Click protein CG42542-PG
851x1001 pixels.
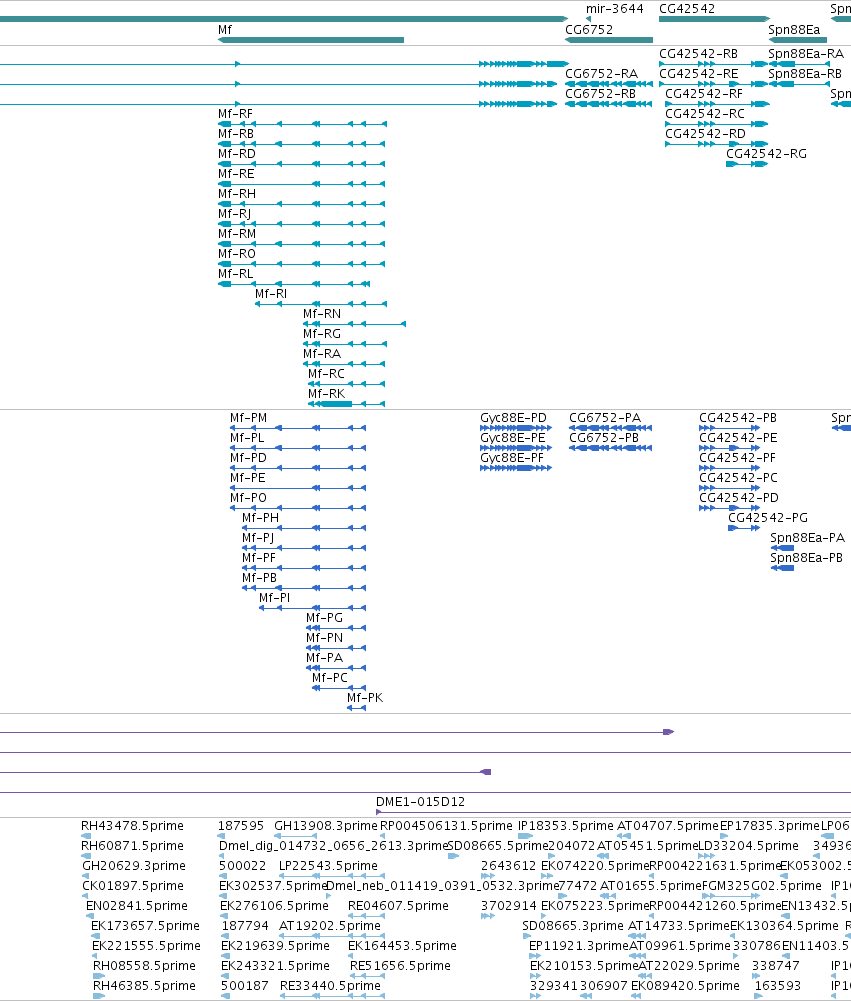pyautogui.click(x=768, y=518)
